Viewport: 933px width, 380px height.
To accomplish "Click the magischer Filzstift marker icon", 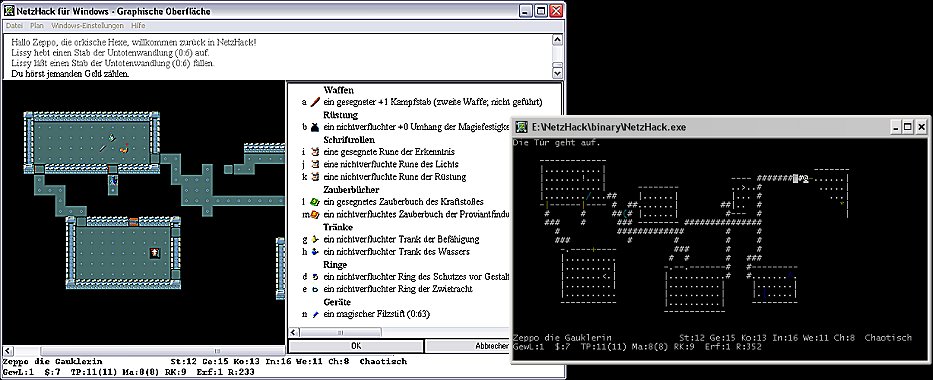I will coord(314,314).
